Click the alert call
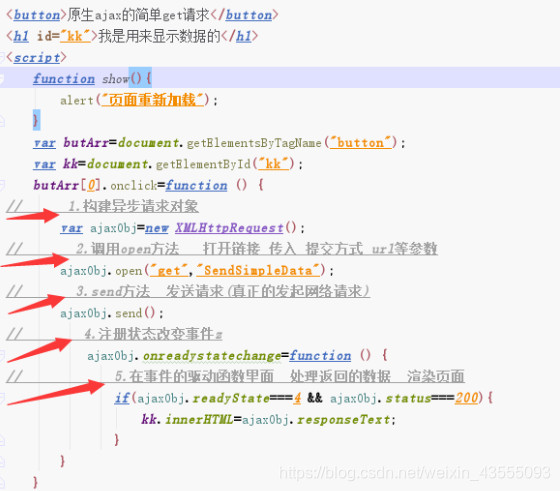Screen dimensions: 560x491 click(x=77, y=100)
